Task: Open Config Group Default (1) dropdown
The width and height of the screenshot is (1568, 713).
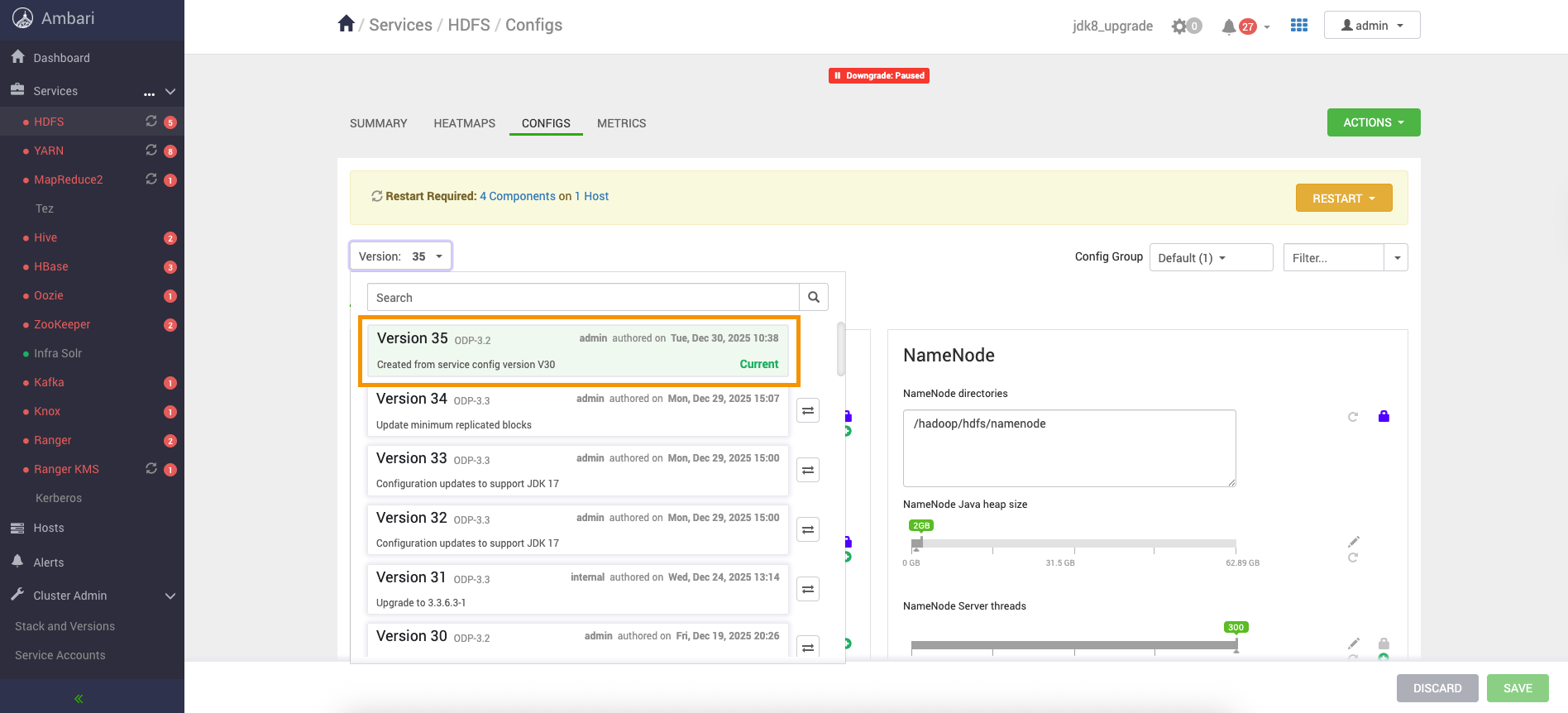Action: pyautogui.click(x=1210, y=258)
